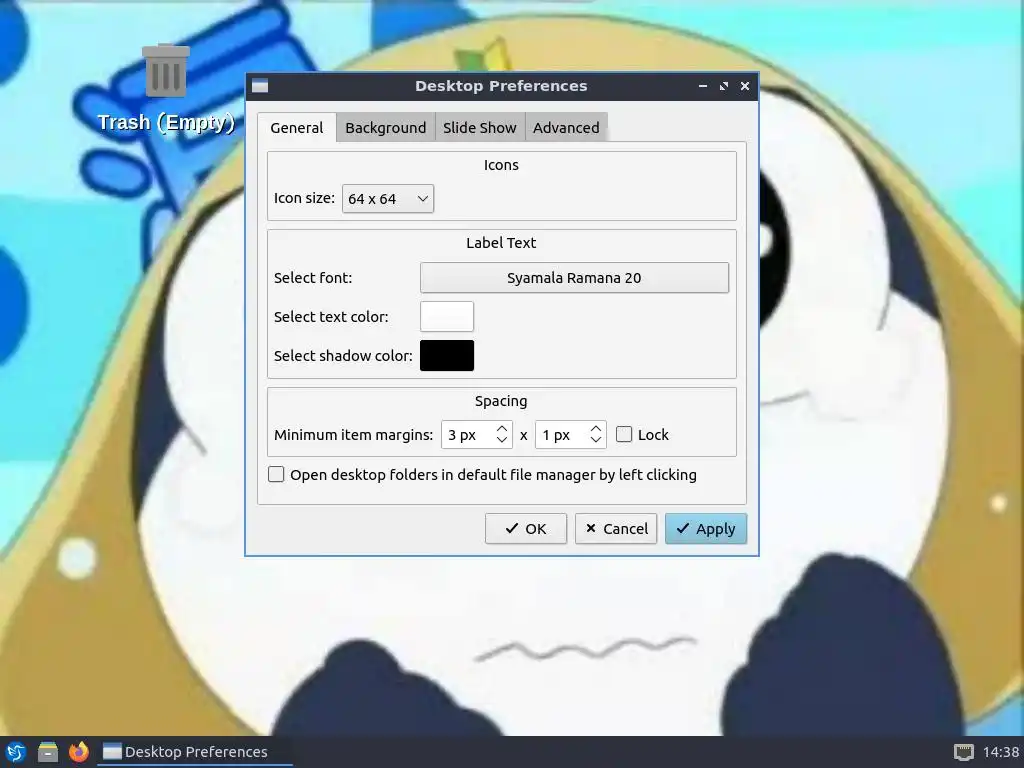Image resolution: width=1024 pixels, height=768 pixels.
Task: Click the network status tray icon
Action: tap(963, 752)
